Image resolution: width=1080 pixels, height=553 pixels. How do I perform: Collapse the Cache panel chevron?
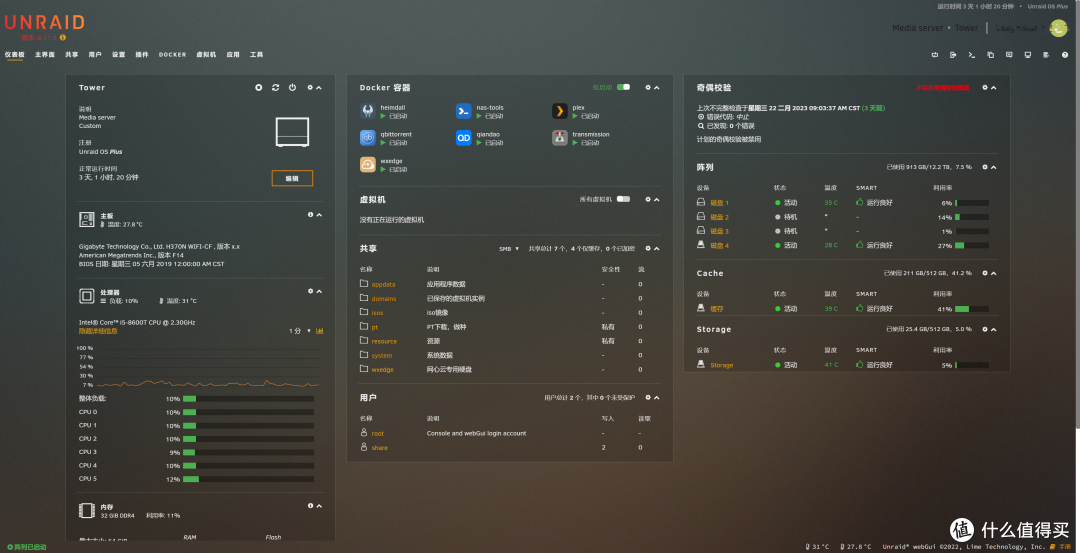tap(994, 273)
